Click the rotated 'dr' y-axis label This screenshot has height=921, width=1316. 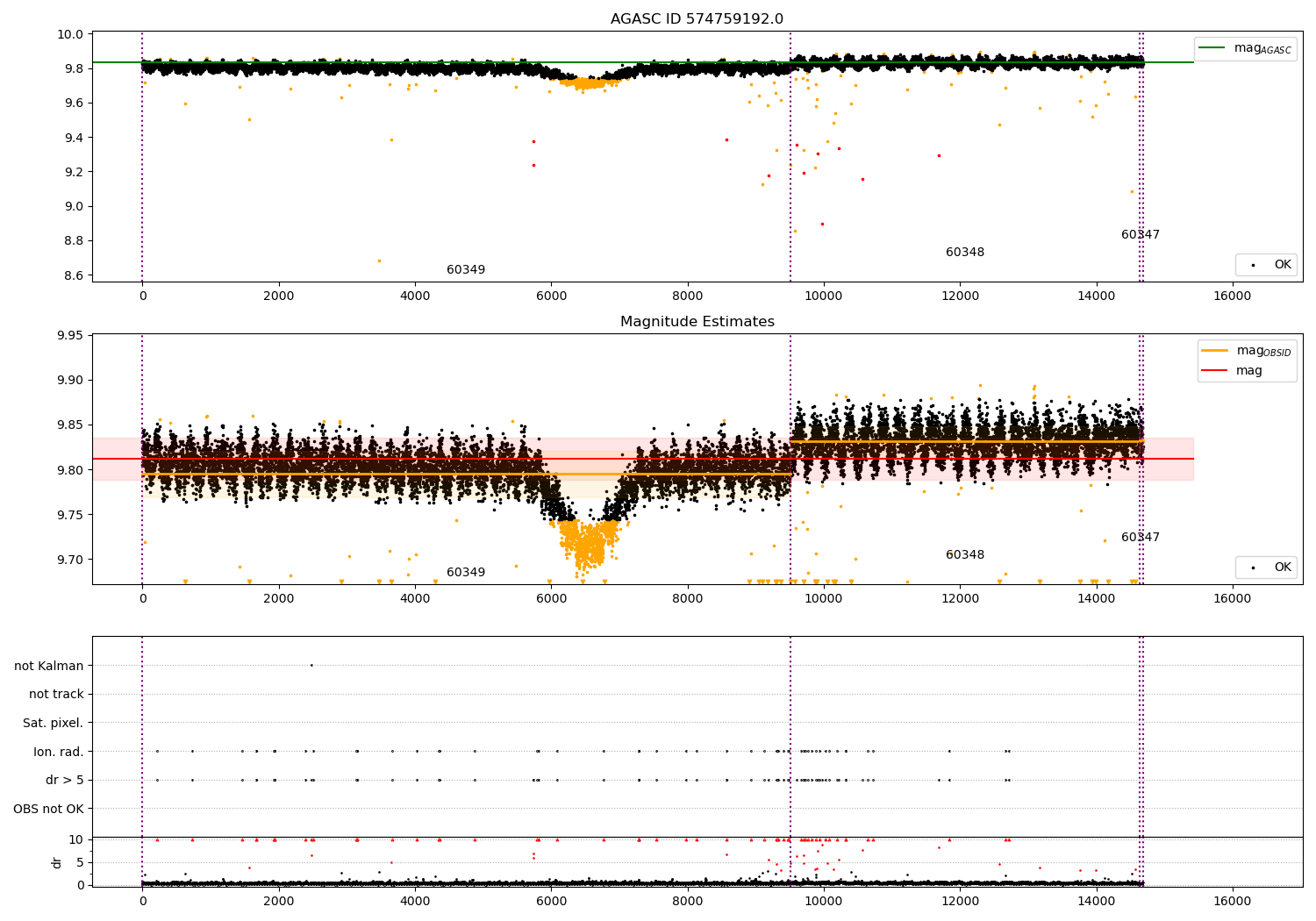pyautogui.click(x=57, y=862)
